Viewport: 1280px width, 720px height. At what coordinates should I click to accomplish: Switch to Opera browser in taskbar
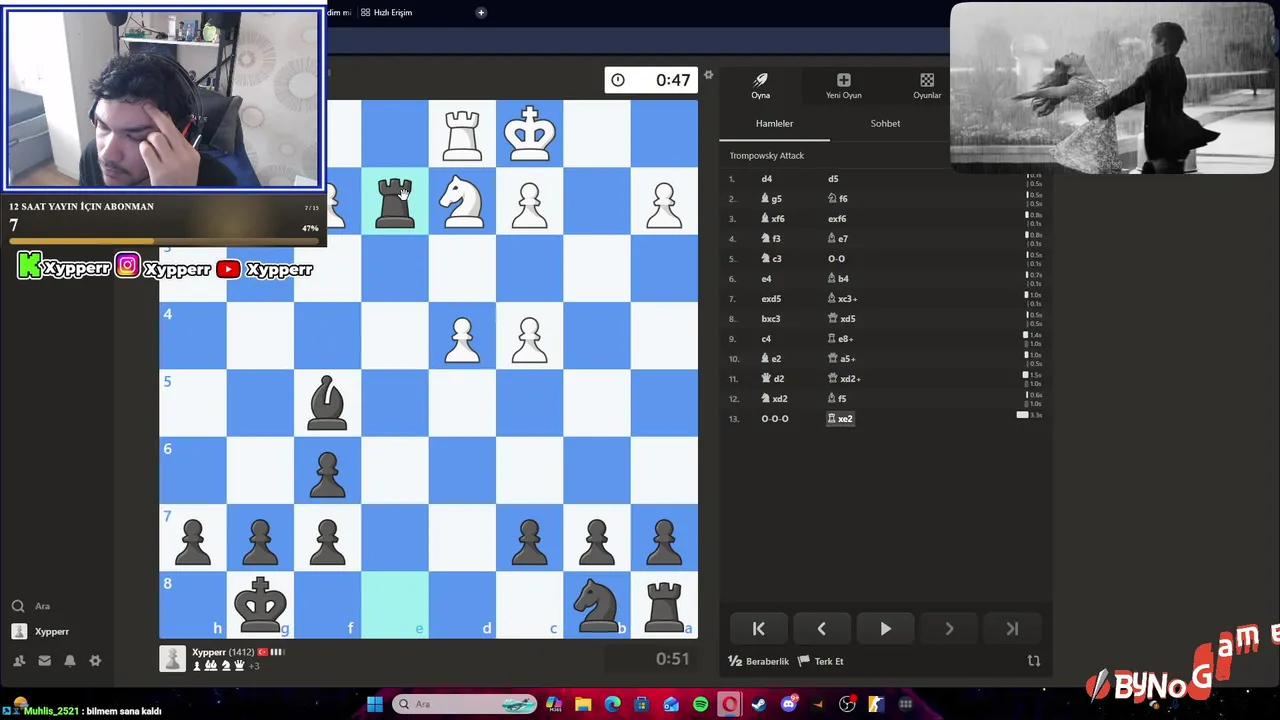[730, 705]
